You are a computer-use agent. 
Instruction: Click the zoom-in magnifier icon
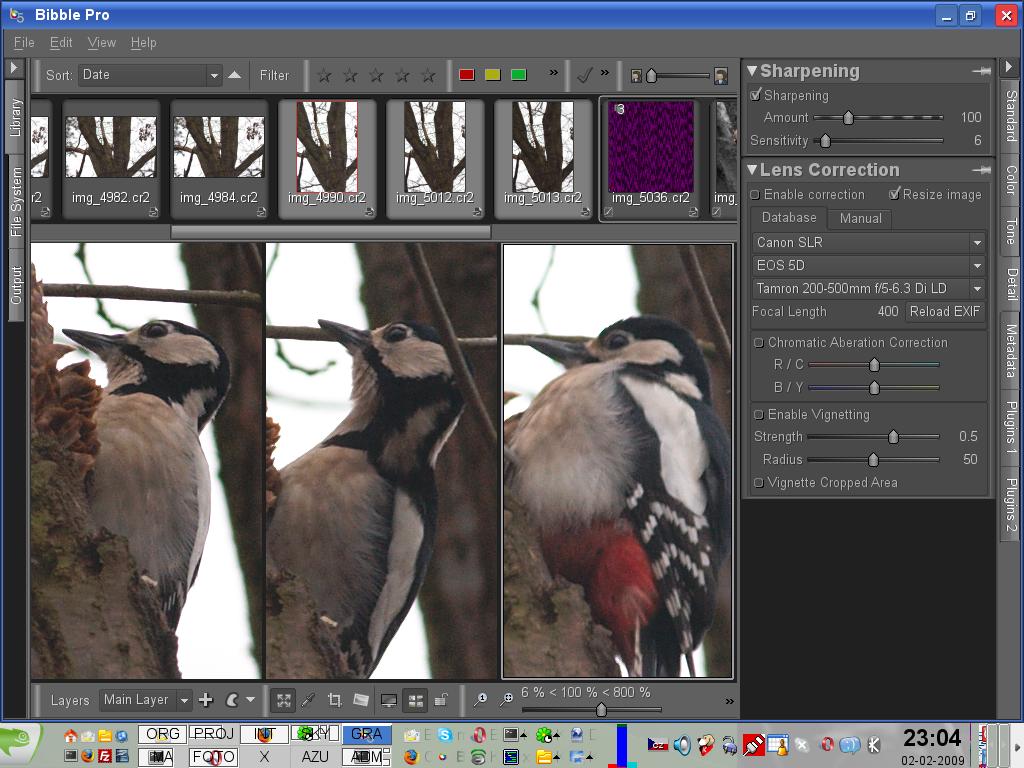pos(506,700)
